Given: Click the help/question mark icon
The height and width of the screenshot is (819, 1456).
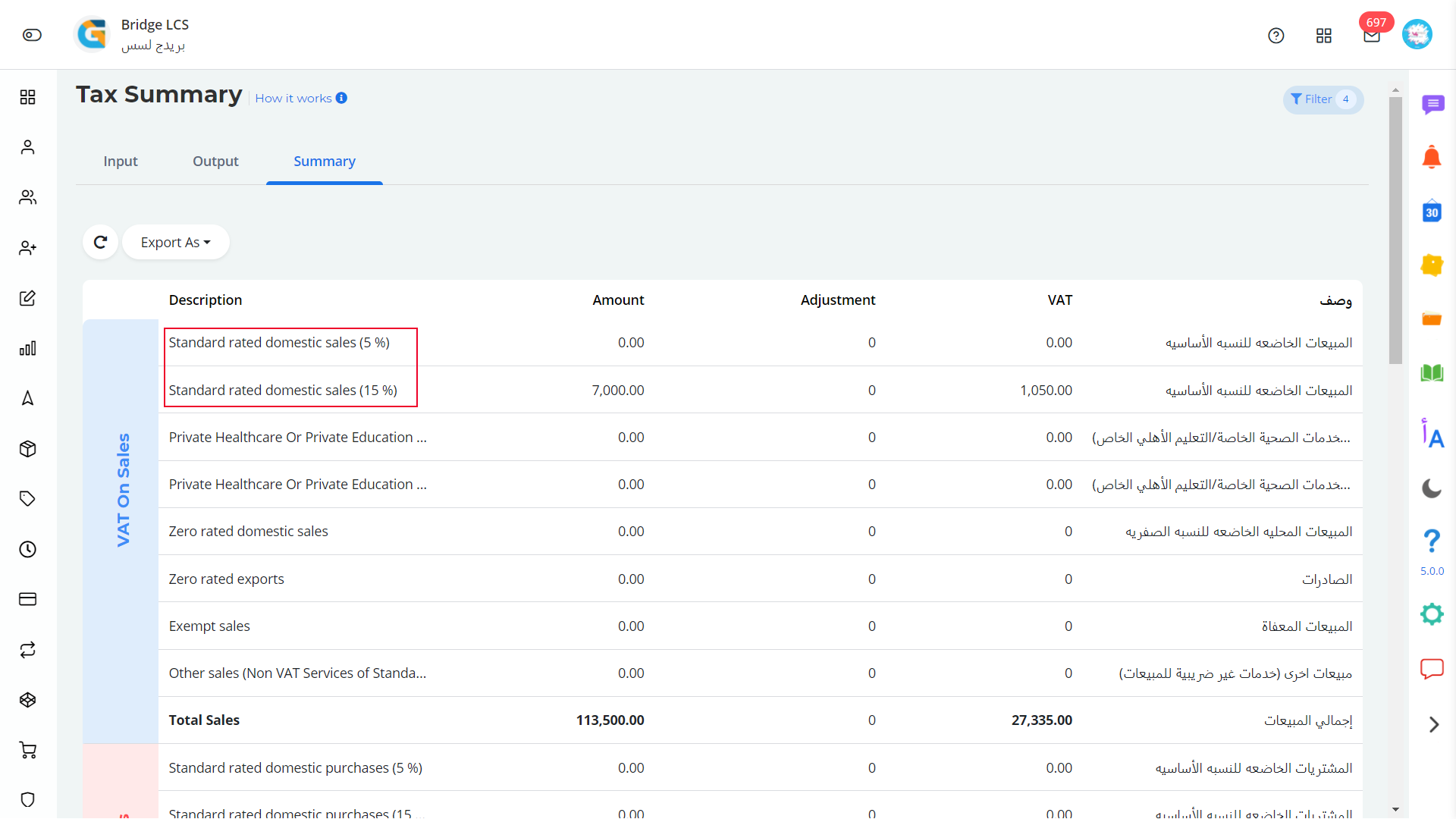Looking at the screenshot, I should [1276, 35].
